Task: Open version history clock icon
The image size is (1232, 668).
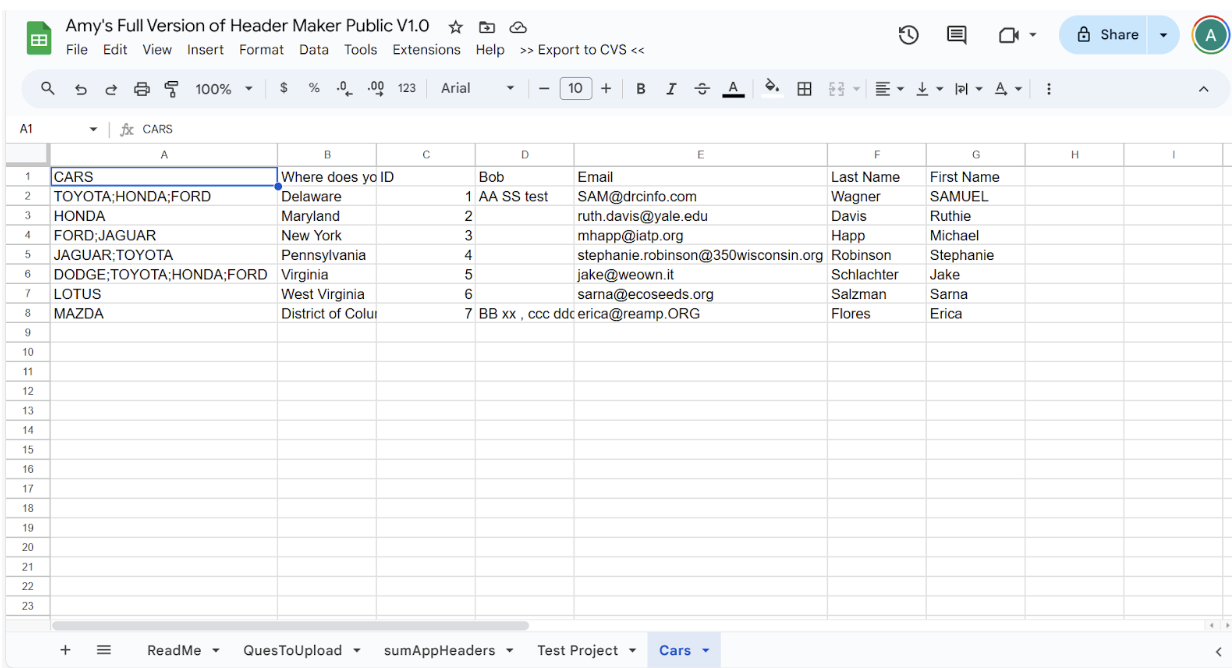Action: point(908,35)
